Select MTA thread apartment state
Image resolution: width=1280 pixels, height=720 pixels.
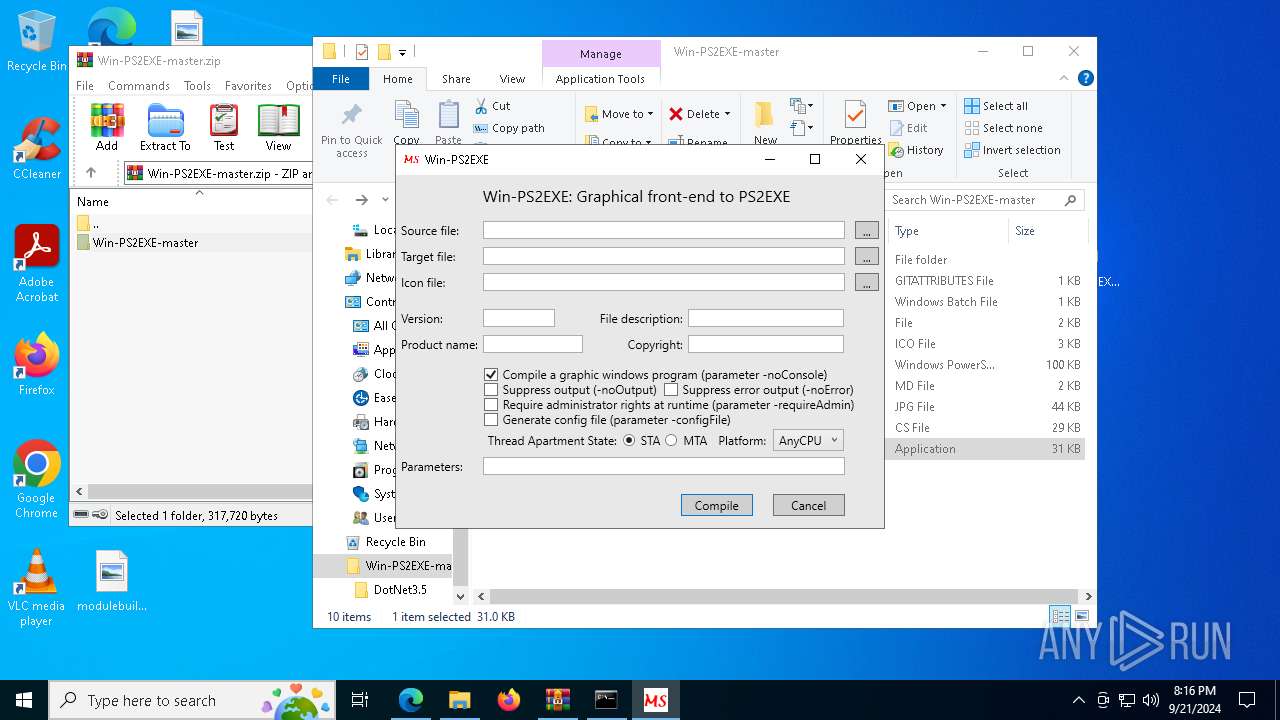click(x=671, y=440)
